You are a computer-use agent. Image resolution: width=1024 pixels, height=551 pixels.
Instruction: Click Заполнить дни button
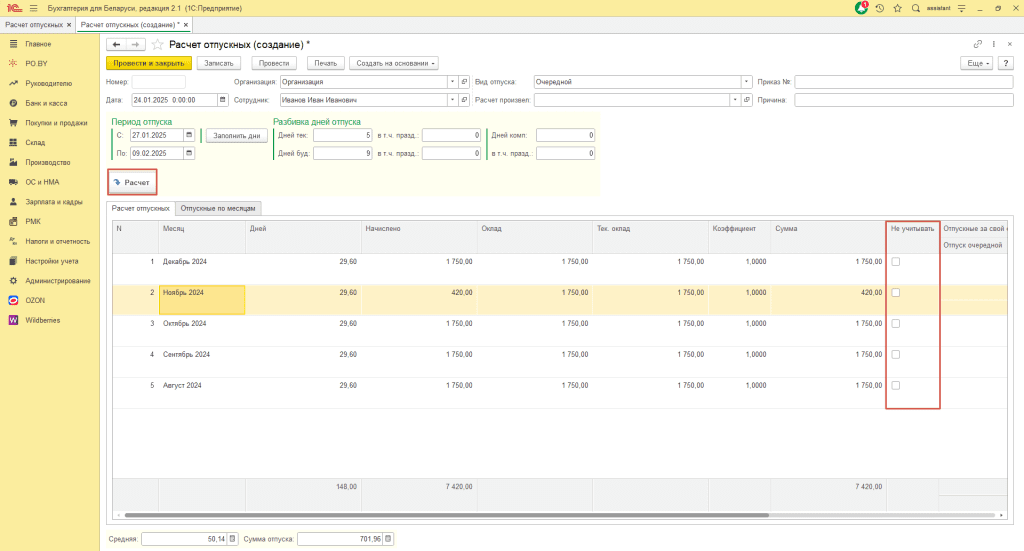coord(236,136)
